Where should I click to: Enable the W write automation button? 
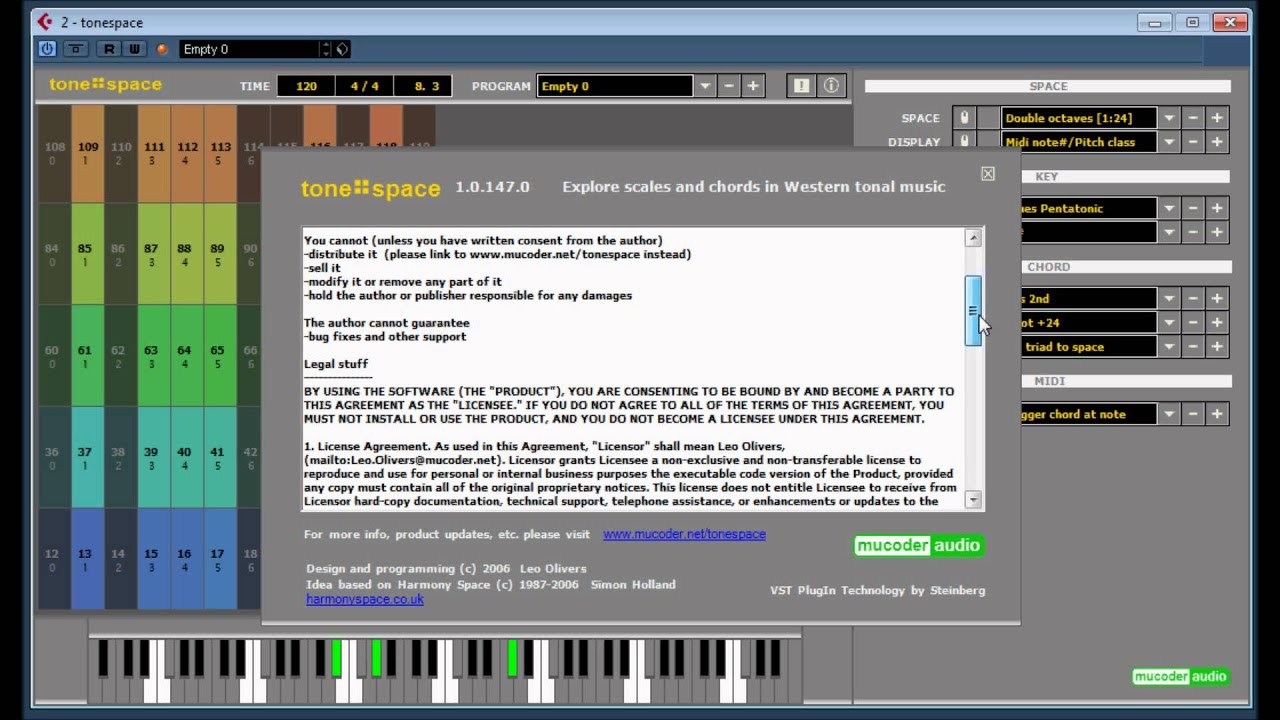coord(133,49)
